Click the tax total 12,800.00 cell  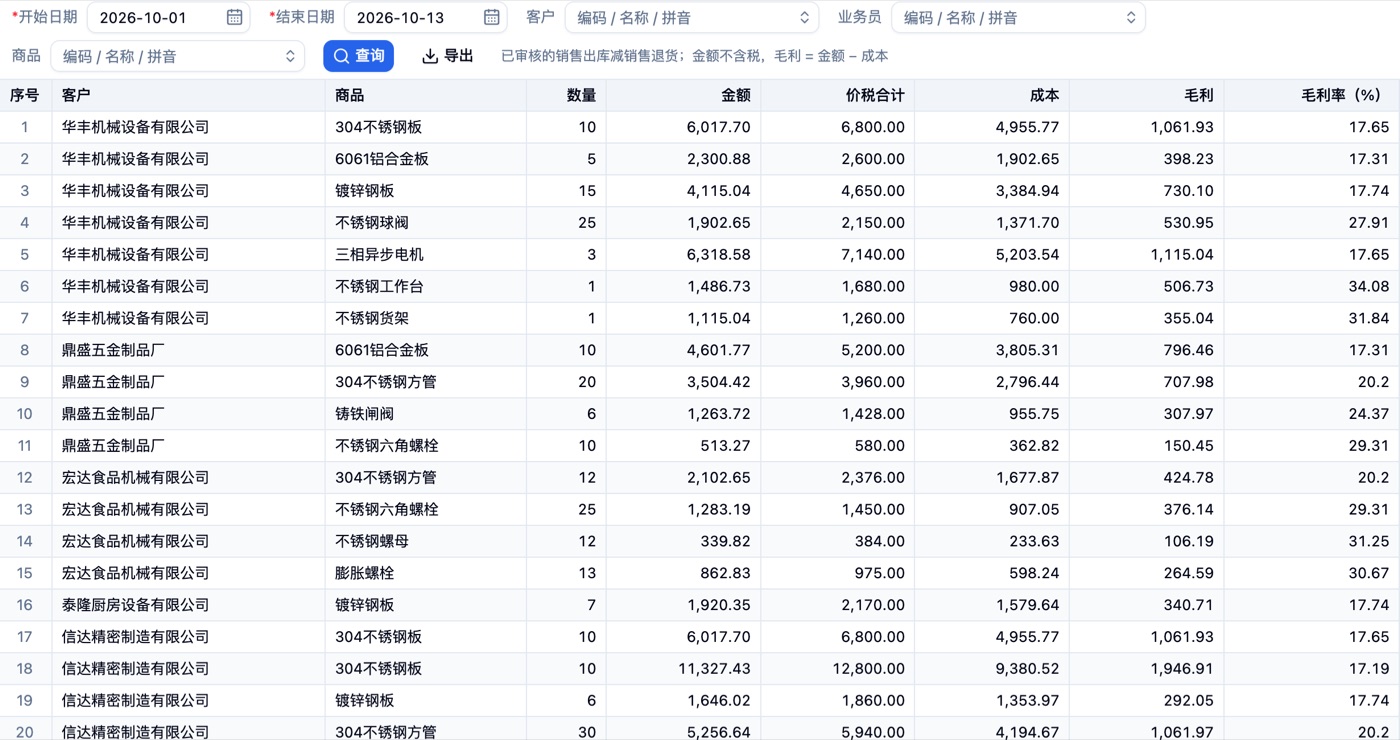pos(837,668)
